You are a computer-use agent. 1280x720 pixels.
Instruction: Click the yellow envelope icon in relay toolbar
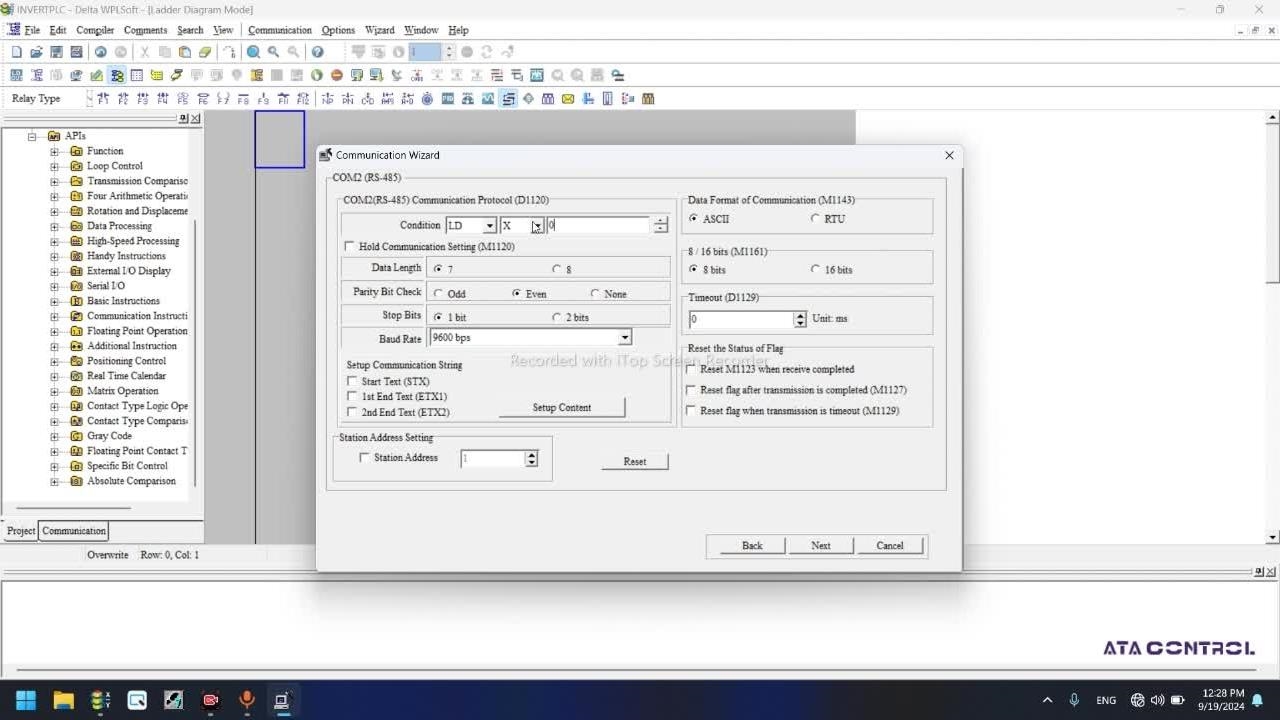tap(568, 99)
